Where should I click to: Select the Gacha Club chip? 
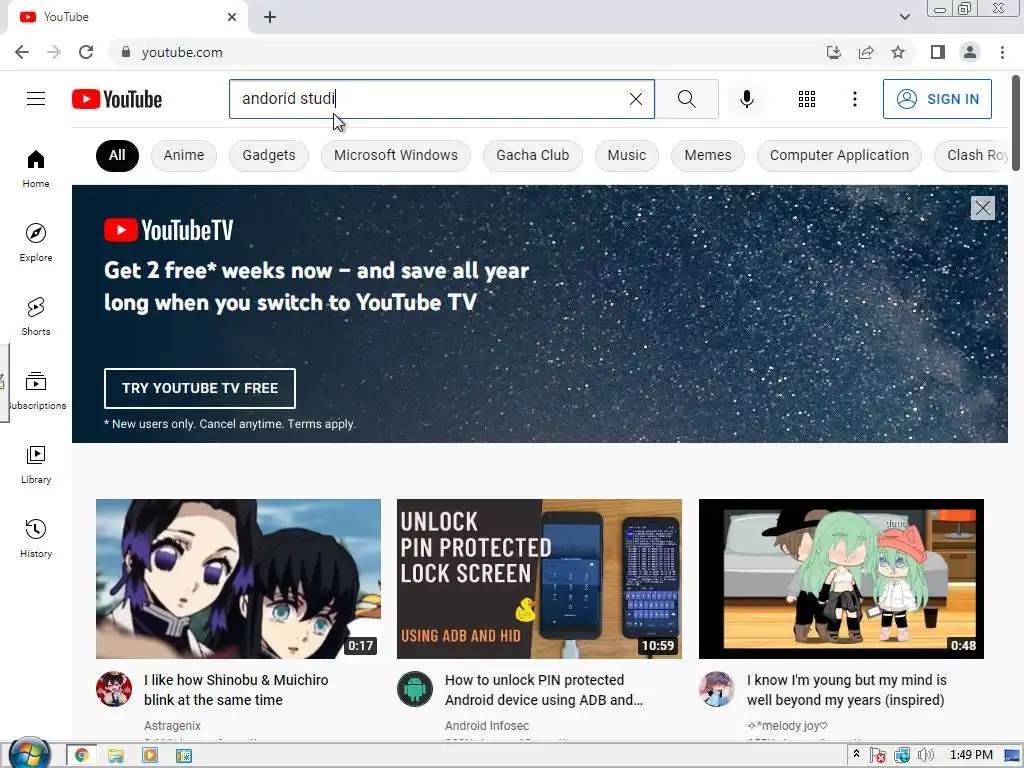pyautogui.click(x=532, y=155)
